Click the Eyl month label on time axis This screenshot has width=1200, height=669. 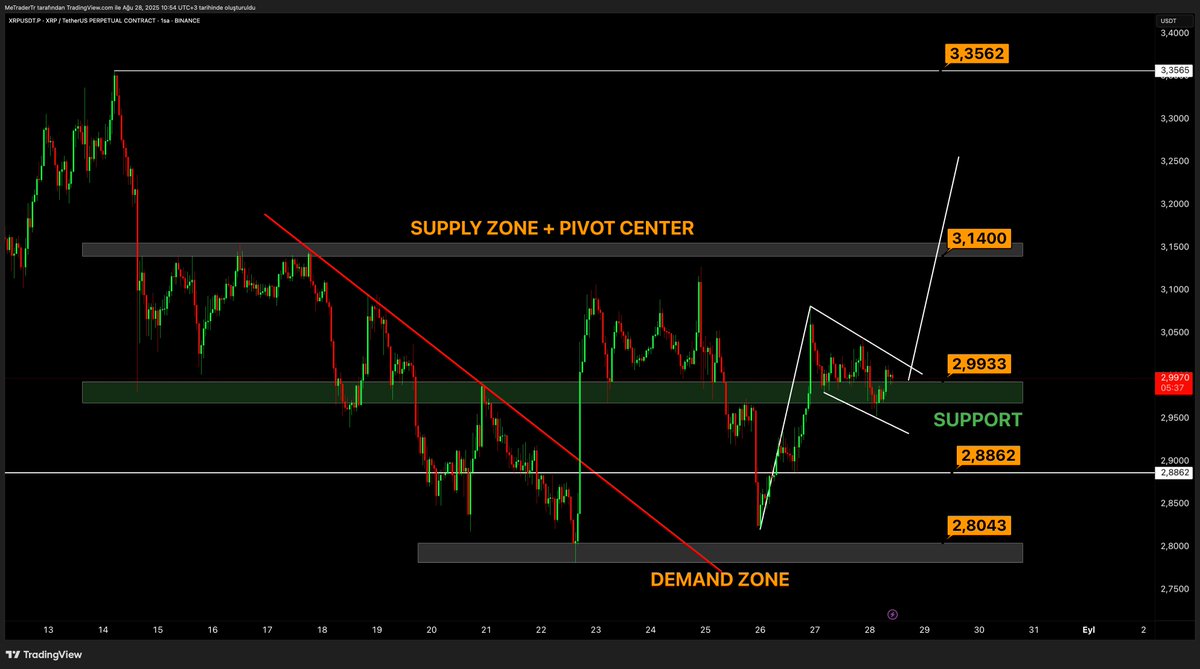[1088, 630]
